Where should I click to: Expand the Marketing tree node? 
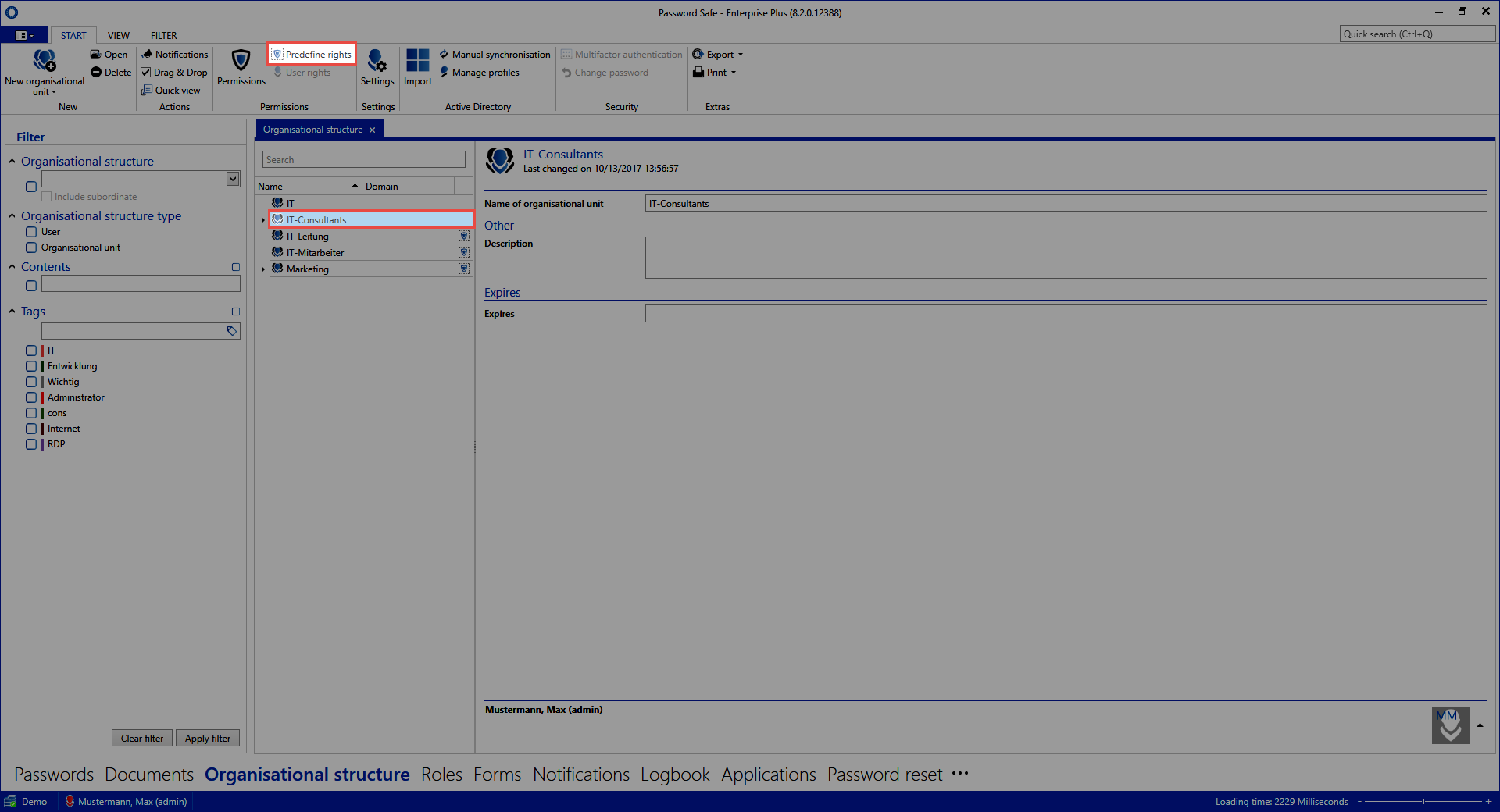pyautogui.click(x=263, y=269)
